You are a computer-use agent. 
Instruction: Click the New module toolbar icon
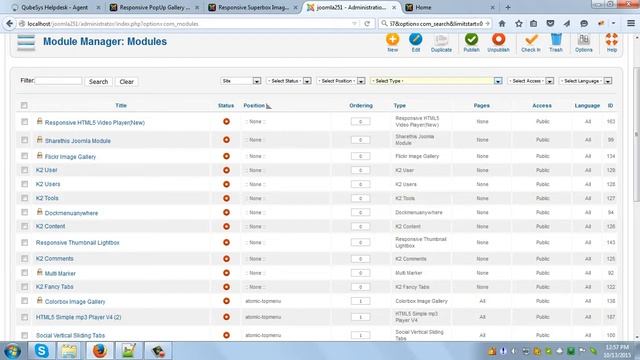[392, 42]
